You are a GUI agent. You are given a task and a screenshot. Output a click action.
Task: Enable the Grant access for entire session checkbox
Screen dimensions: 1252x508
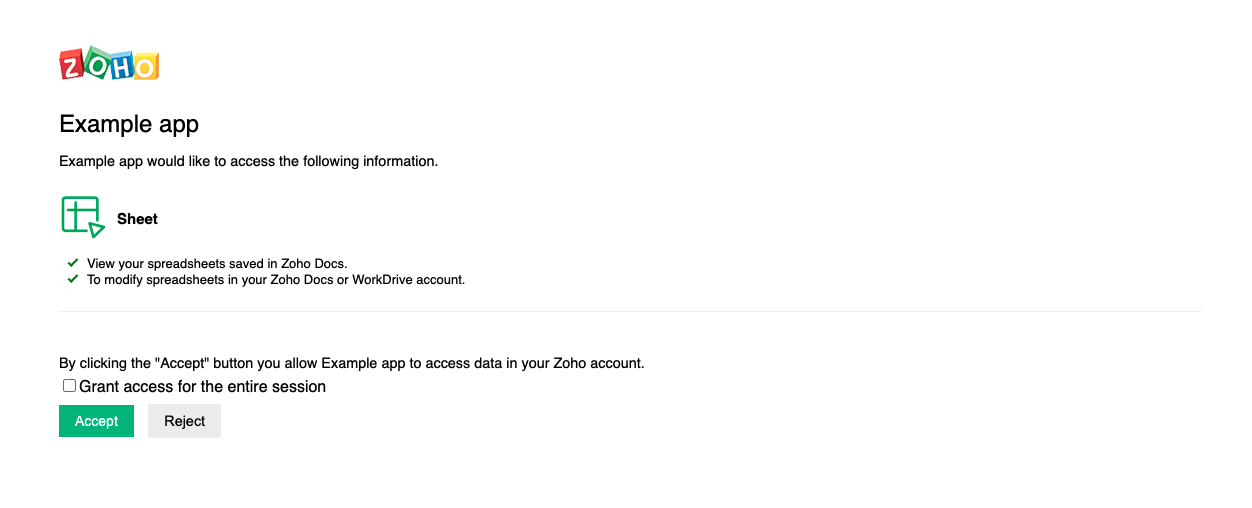coord(70,386)
